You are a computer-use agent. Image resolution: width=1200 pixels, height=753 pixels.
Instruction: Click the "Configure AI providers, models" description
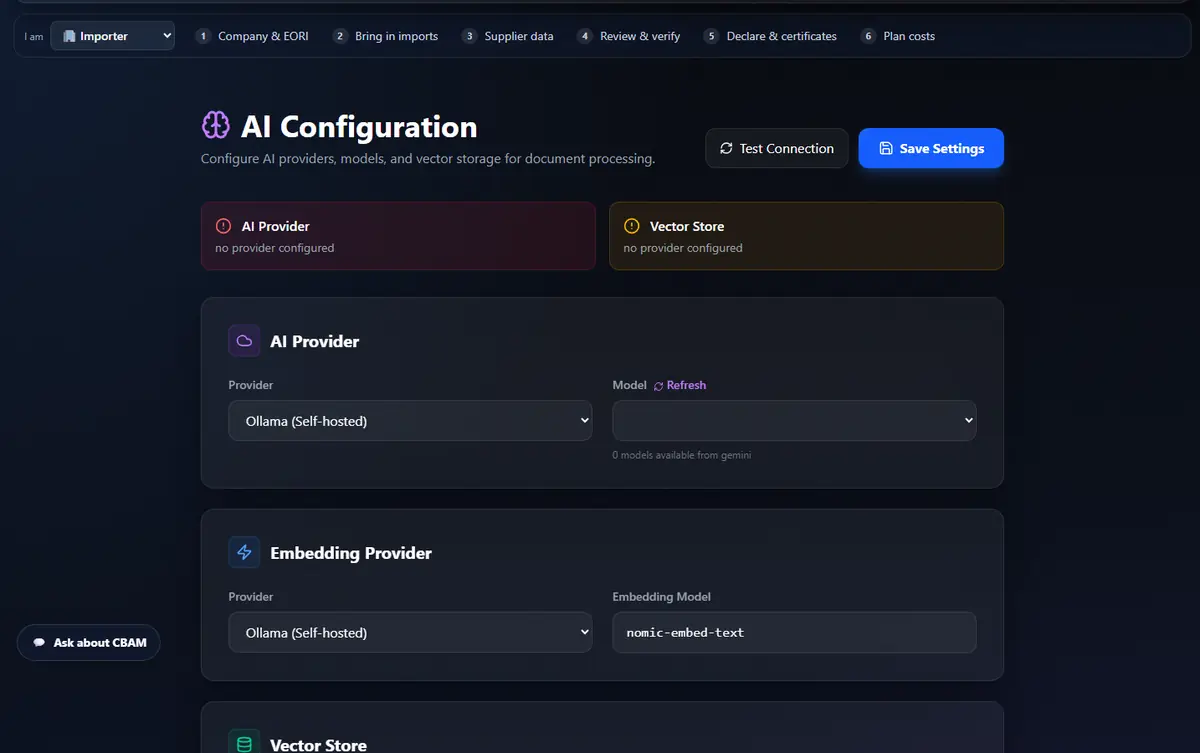pyautogui.click(x=428, y=159)
